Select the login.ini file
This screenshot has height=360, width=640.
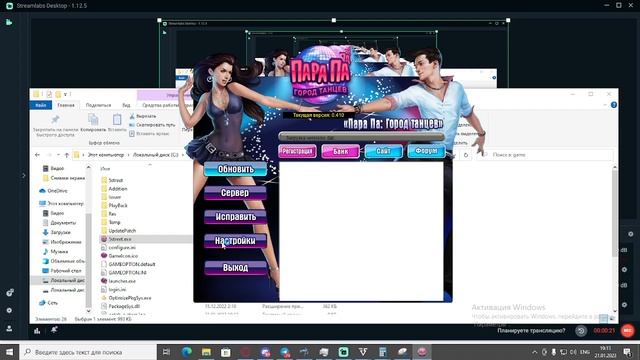[x=113, y=289]
